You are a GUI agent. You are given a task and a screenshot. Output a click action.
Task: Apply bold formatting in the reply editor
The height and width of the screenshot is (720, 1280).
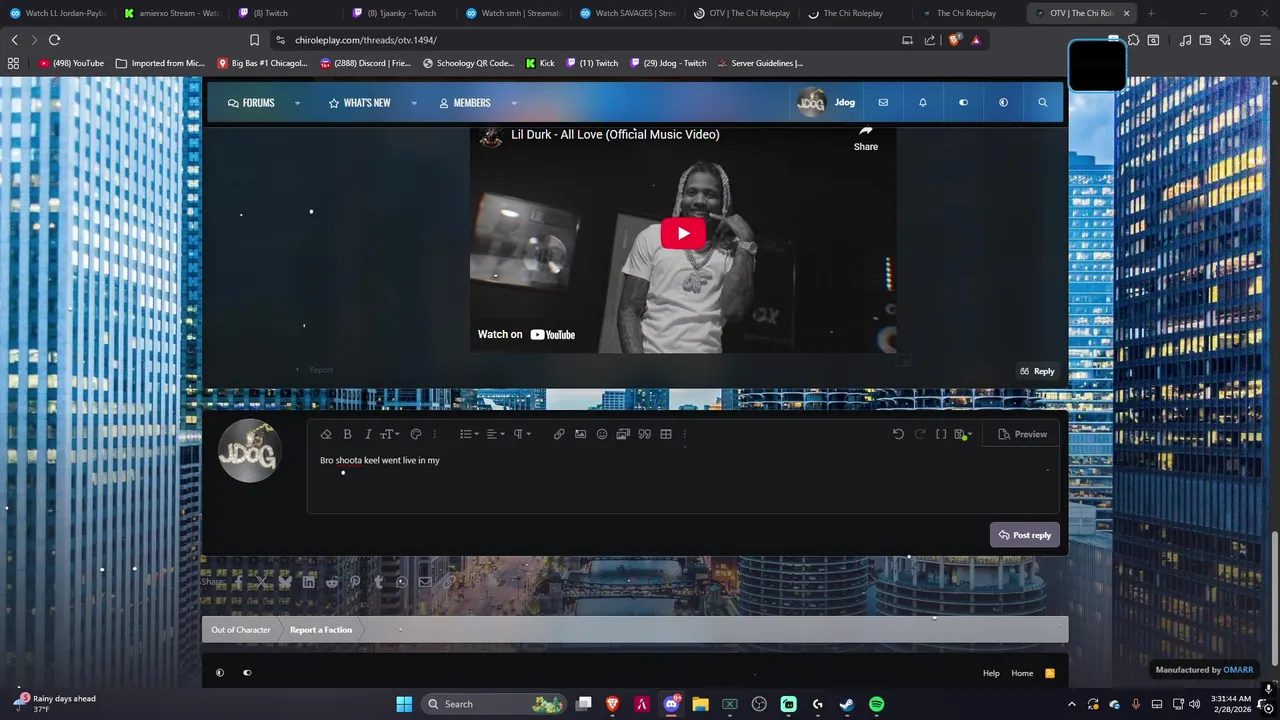click(347, 434)
